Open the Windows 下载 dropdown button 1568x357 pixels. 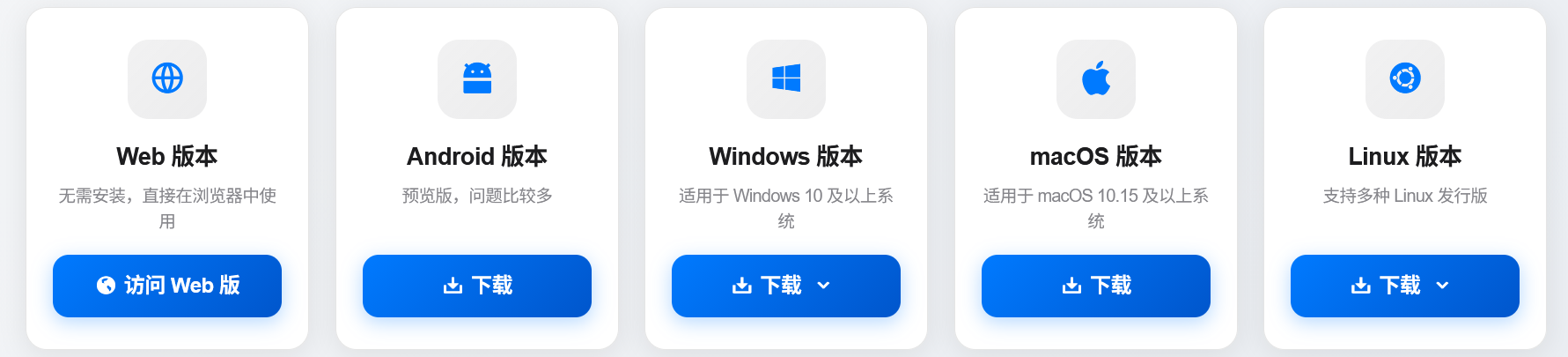(x=786, y=286)
